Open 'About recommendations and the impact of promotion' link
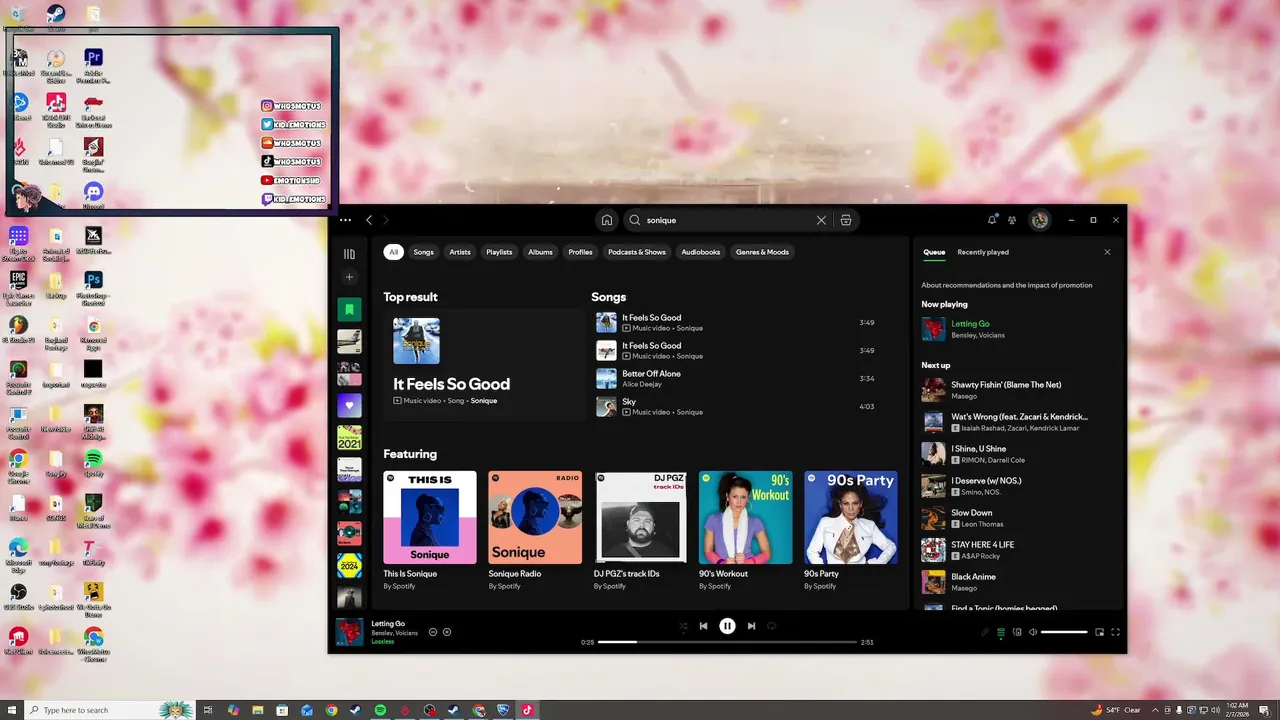This screenshot has width=1280, height=720. tap(1007, 285)
